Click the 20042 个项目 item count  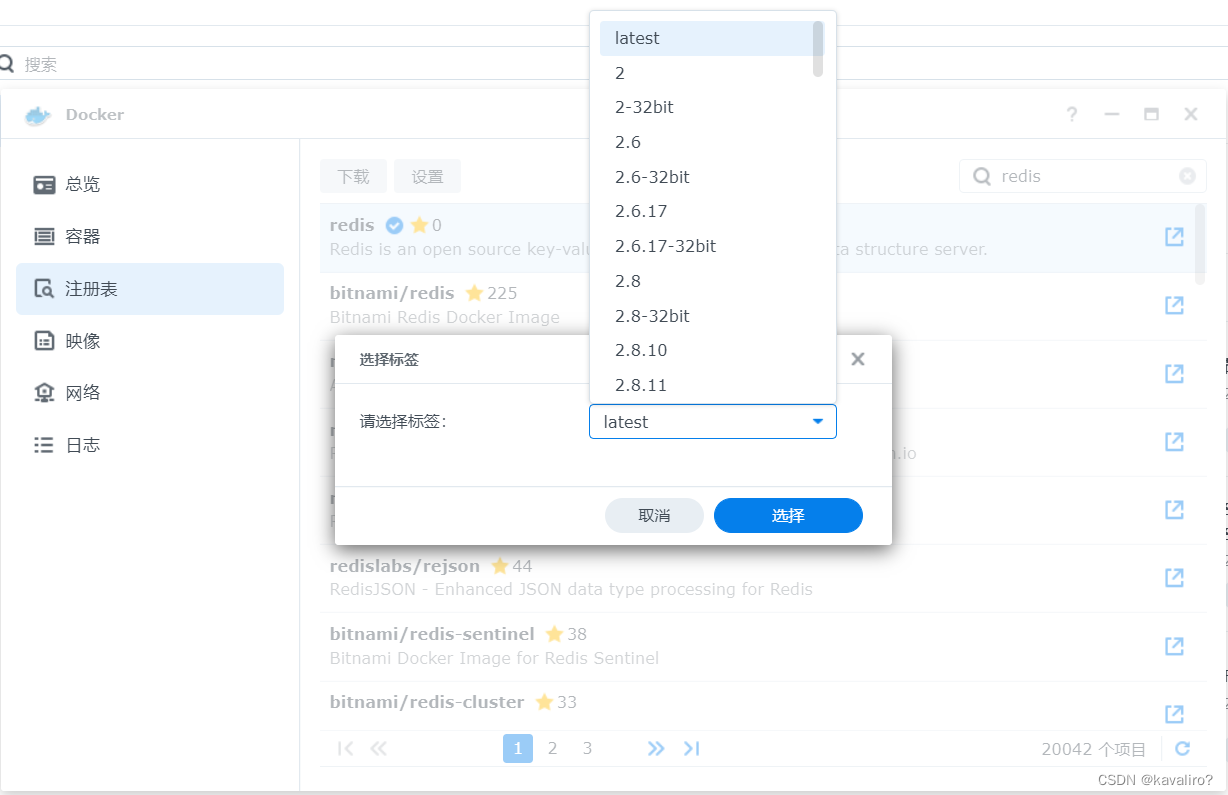click(1093, 749)
